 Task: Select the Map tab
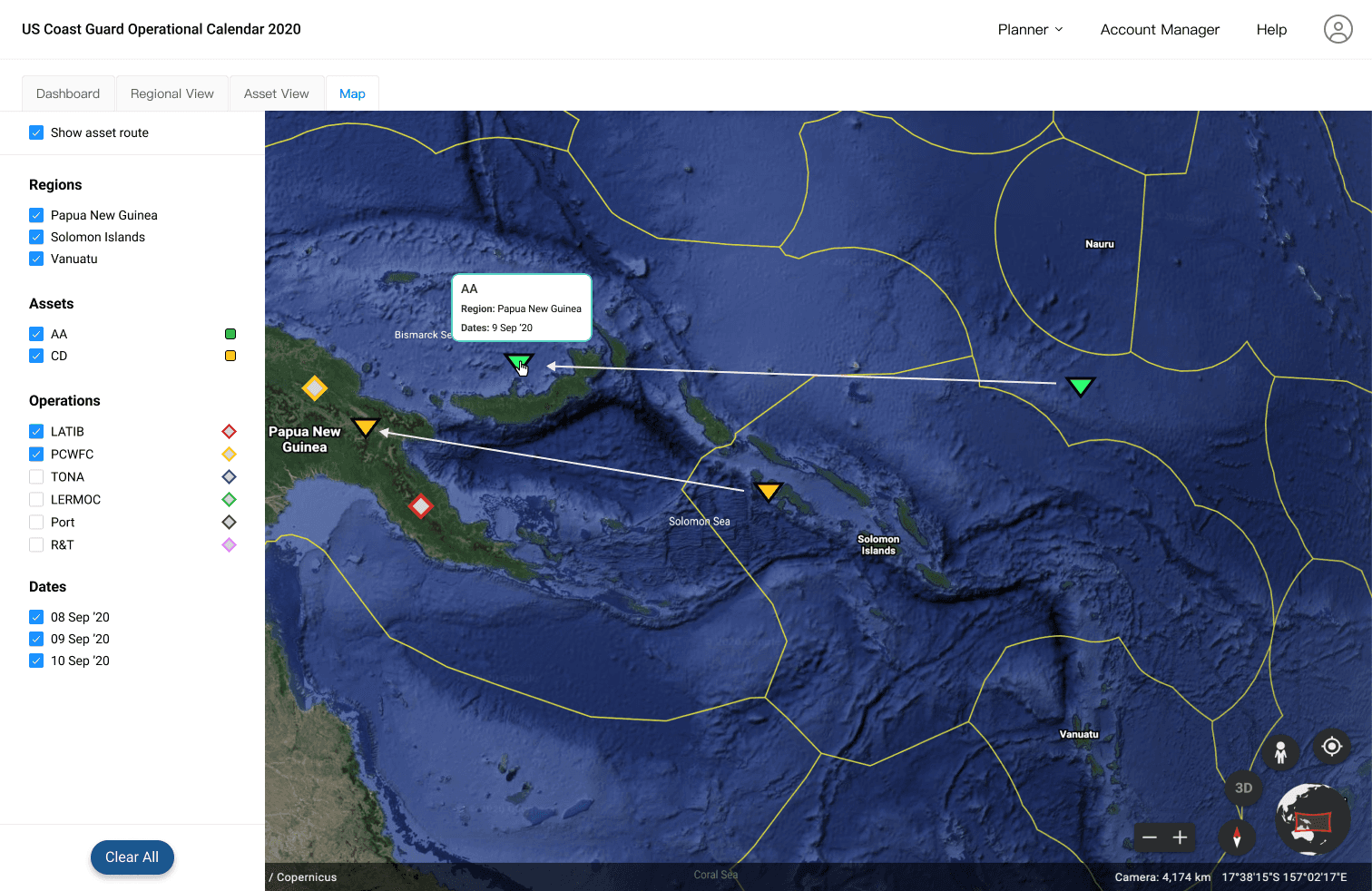352,93
